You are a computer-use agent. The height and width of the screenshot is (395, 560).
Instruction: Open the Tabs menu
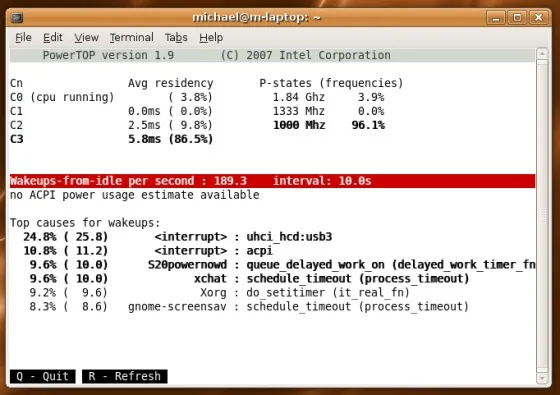coord(176,38)
